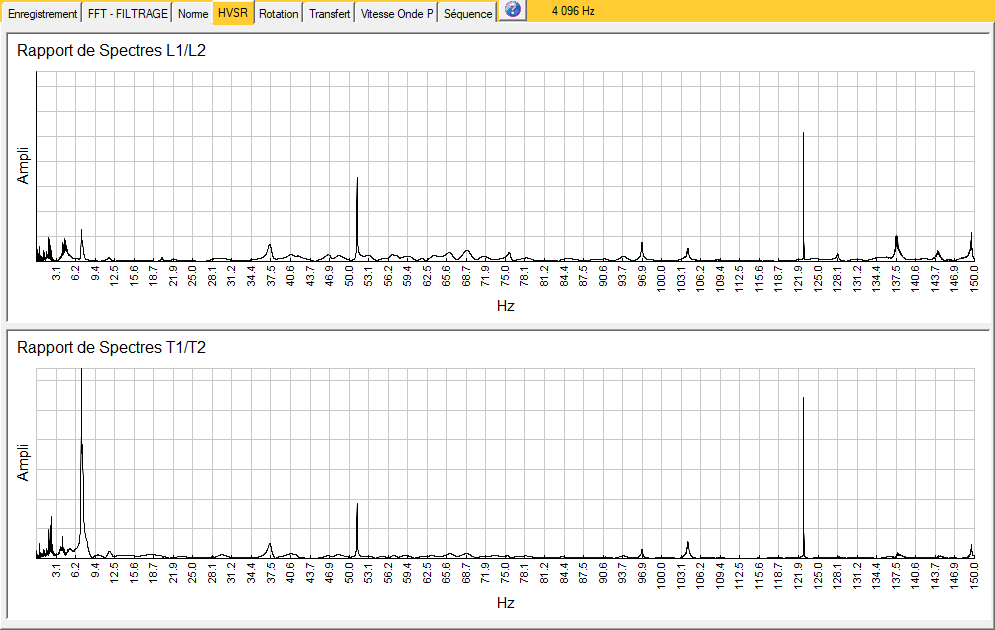
Task: Switch to the Vitesse Onde P tab
Action: point(397,13)
